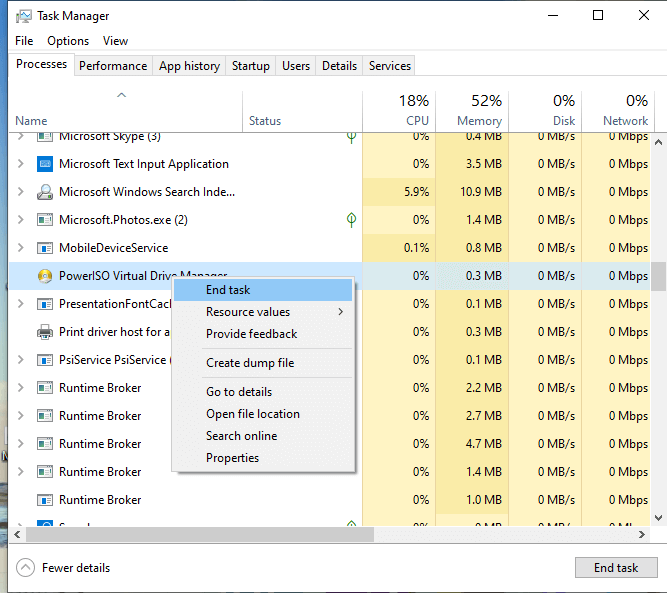Choose Open file location in context menu
This screenshot has width=667, height=593.
(263, 414)
